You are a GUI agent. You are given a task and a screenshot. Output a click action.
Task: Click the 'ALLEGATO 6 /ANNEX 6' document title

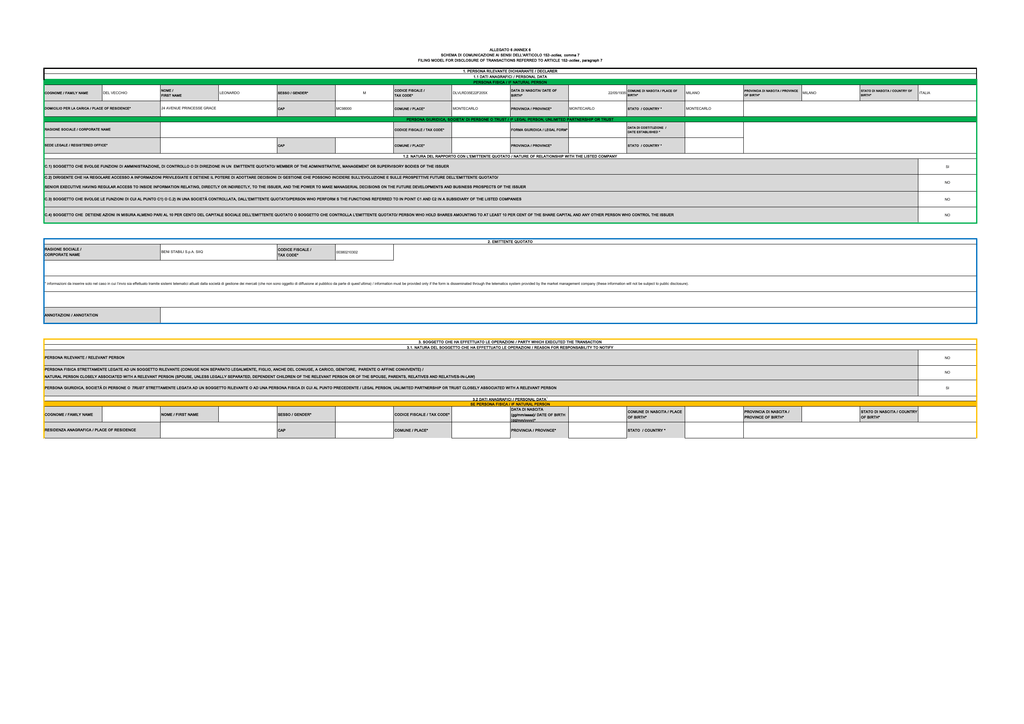click(510, 50)
